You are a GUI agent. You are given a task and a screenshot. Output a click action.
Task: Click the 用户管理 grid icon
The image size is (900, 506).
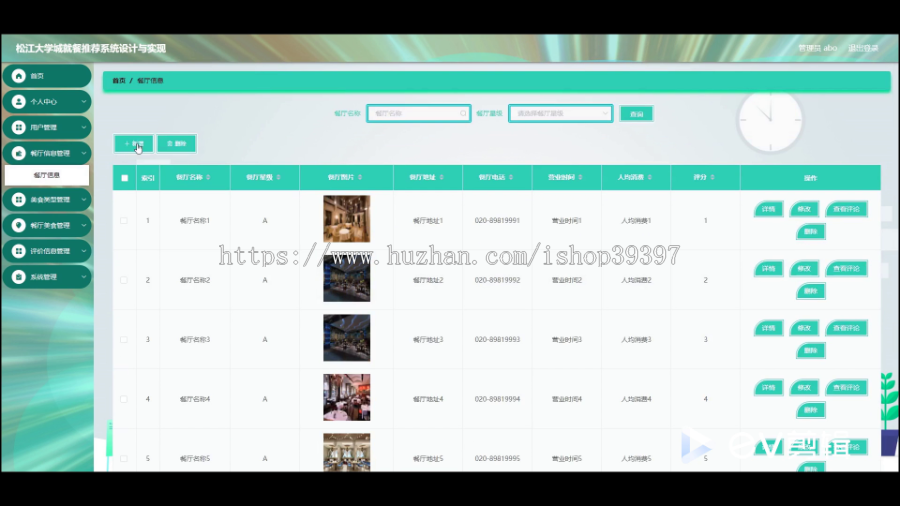[18, 127]
